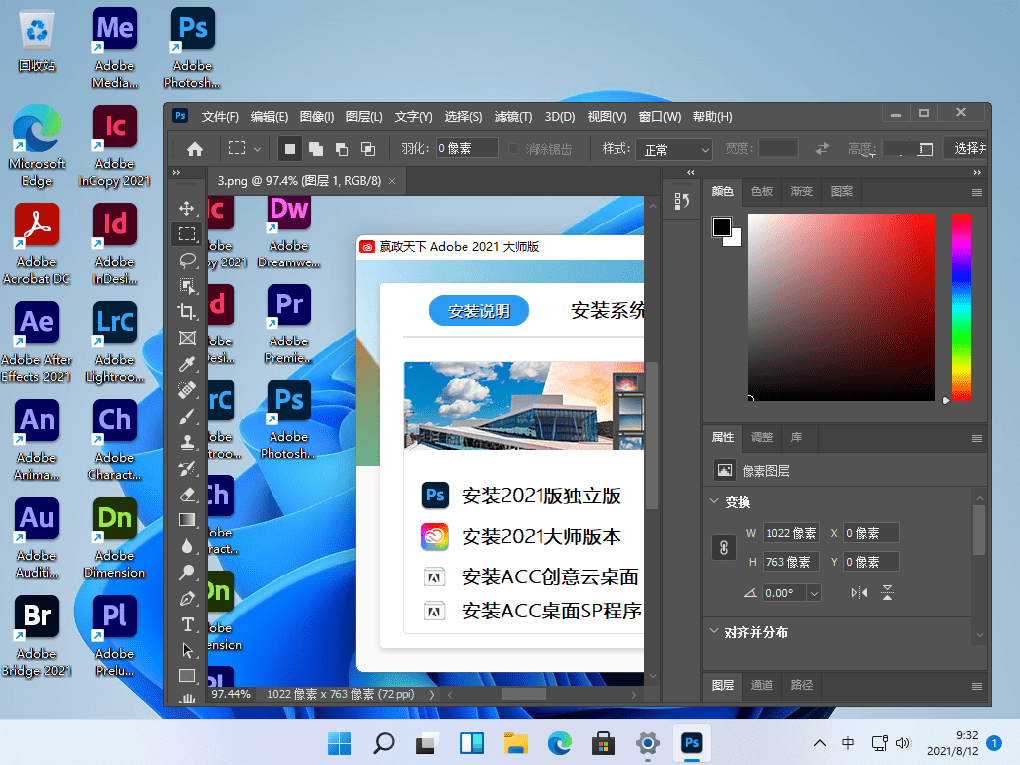Switch to the 调整 tab
Viewport: 1020px width, 765px height.
tap(762, 437)
